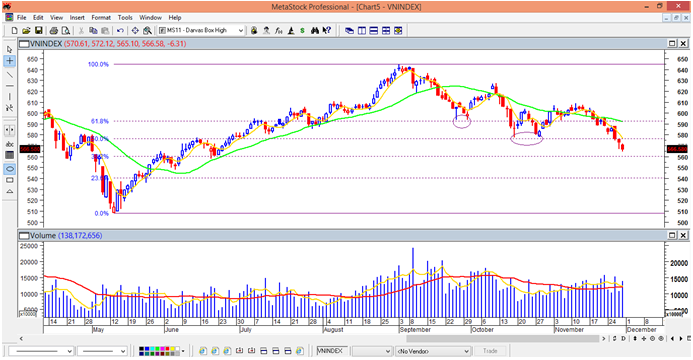The width and height of the screenshot is (693, 360).
Task: Pick the black color swatch in the palette
Action: 141,349
